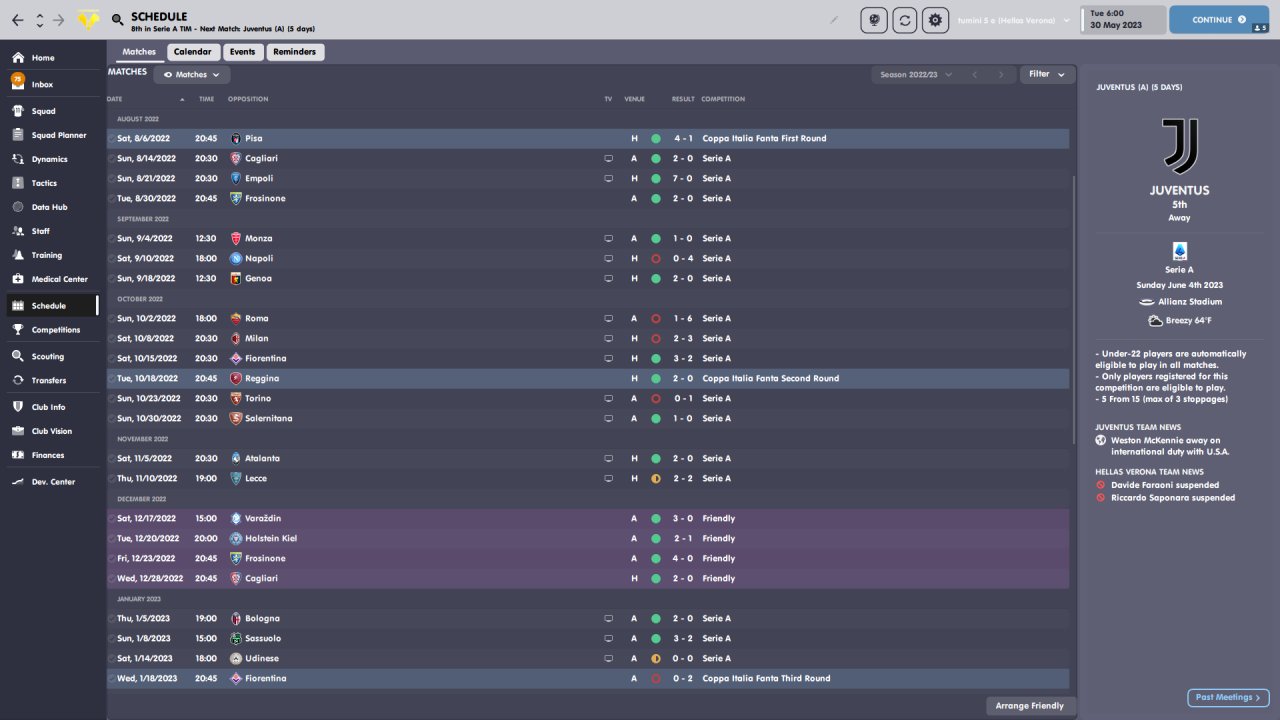
Task: Open the Scouting sidebar icon
Action: (18, 356)
